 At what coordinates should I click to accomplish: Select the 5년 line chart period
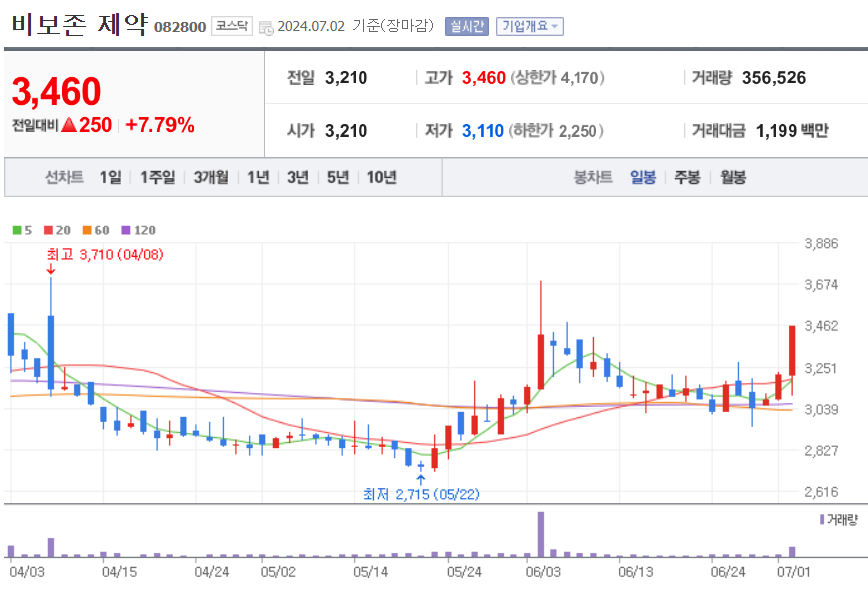[x=338, y=177]
